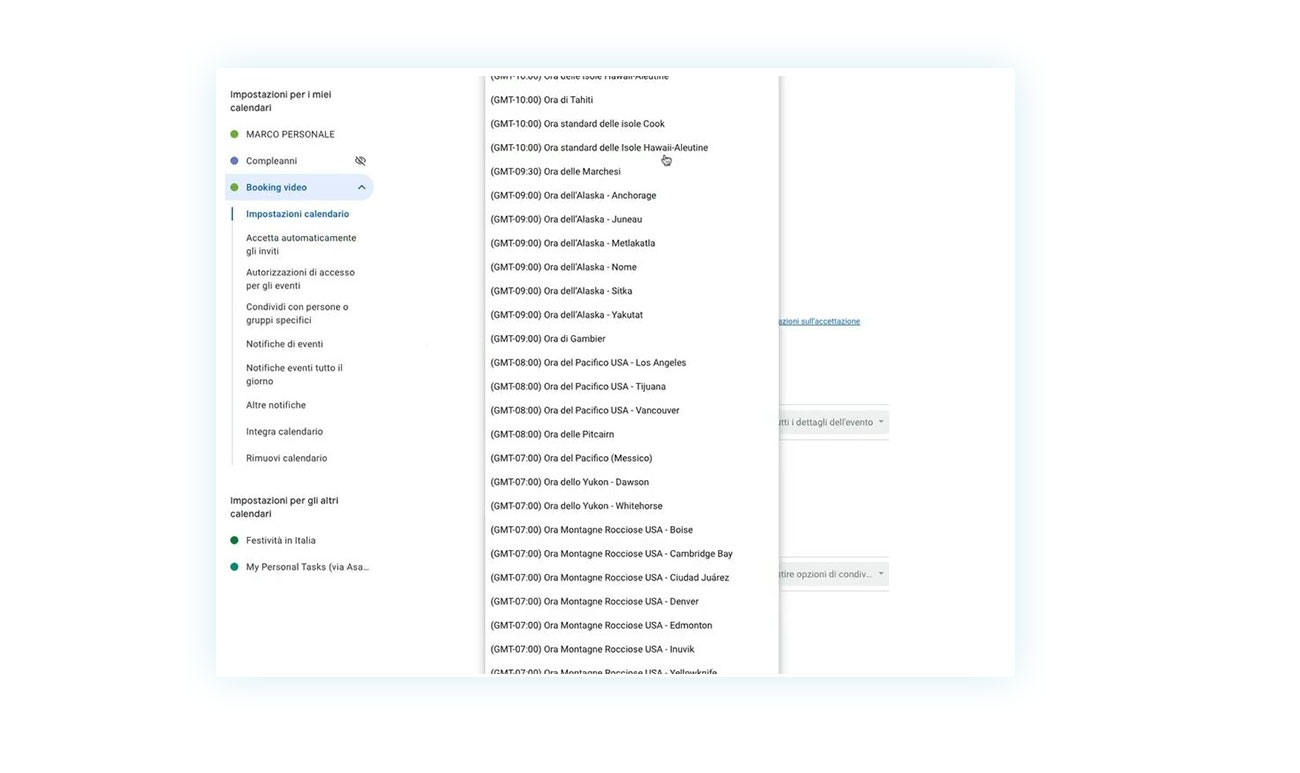Image resolution: width=1300 pixels, height=773 pixels.
Task: Pick Ora Montagne Rocciose USA - Edmonton
Action: (631, 626)
